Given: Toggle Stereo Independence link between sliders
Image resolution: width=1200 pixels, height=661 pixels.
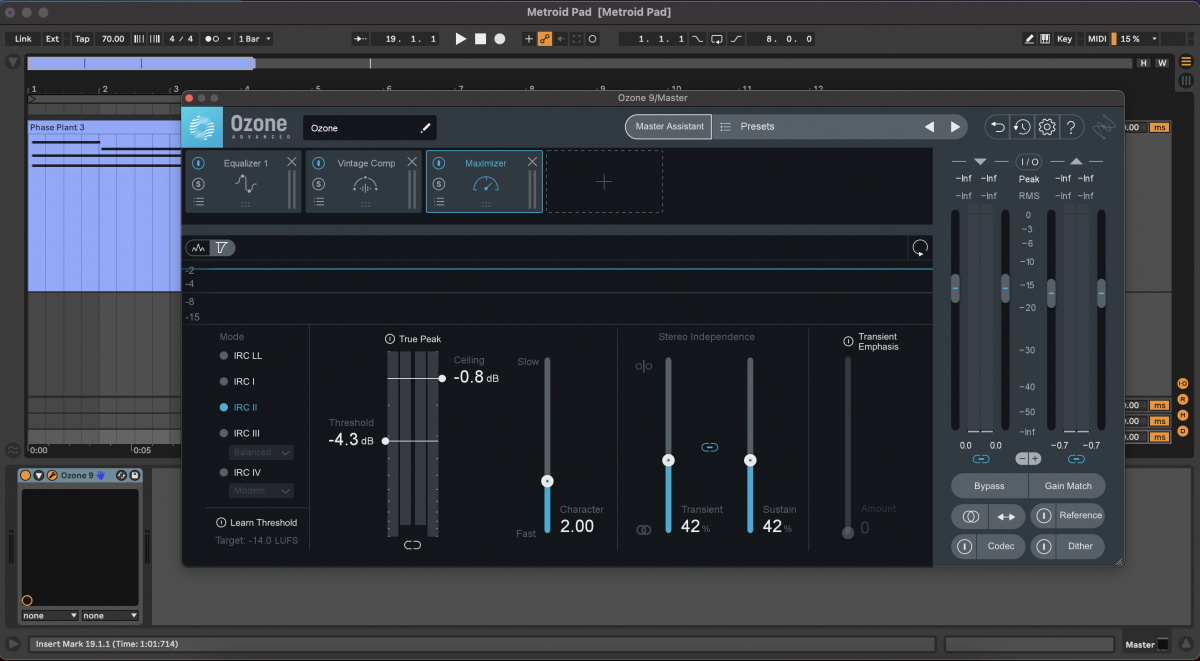Looking at the screenshot, I should click(x=709, y=447).
